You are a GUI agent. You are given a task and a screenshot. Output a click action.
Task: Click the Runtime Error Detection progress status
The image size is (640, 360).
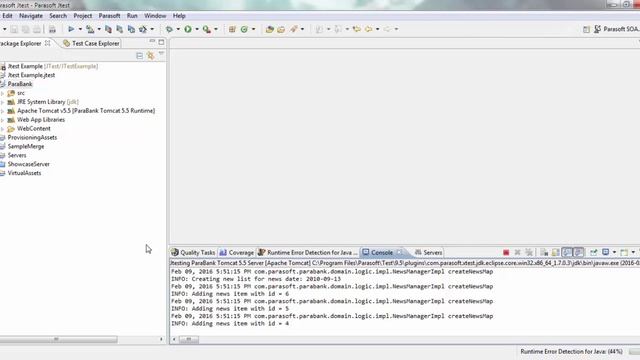click(x=571, y=351)
